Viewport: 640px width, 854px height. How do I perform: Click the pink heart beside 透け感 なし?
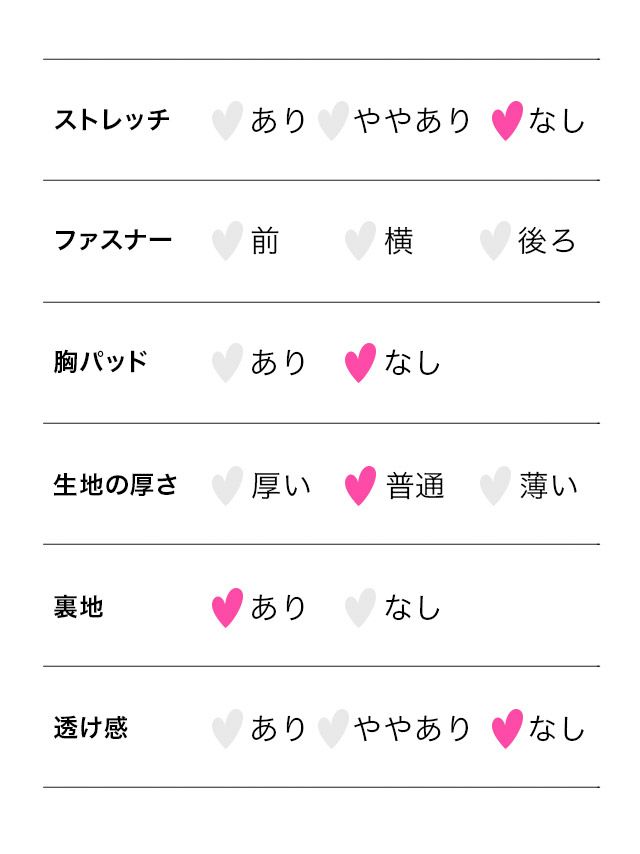coord(507,728)
